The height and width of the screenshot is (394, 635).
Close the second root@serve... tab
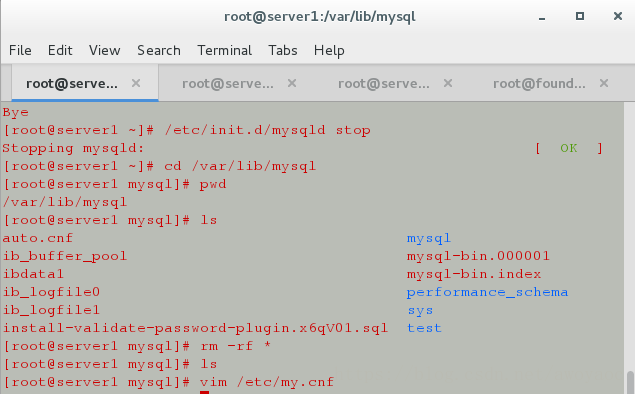(292, 83)
